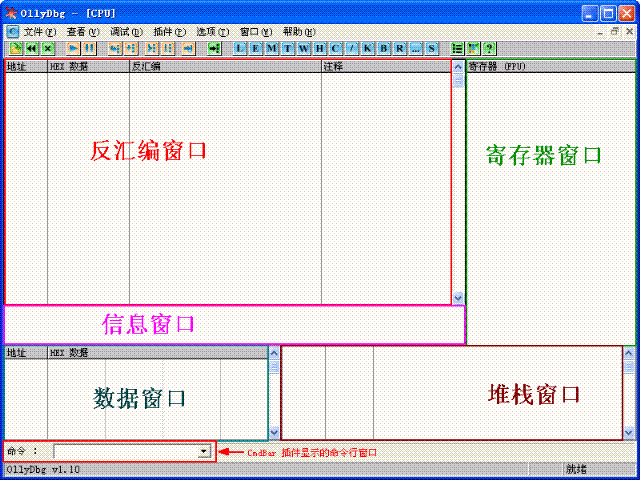Click the Trace into toolbar icon
Image resolution: width=640 pixels, height=480 pixels.
[151, 49]
